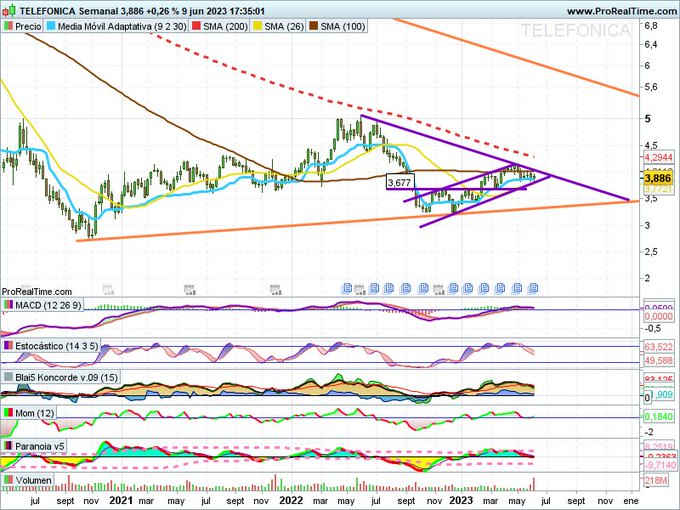
Task: Open the SMA (100) legend label
Action: click(x=343, y=26)
